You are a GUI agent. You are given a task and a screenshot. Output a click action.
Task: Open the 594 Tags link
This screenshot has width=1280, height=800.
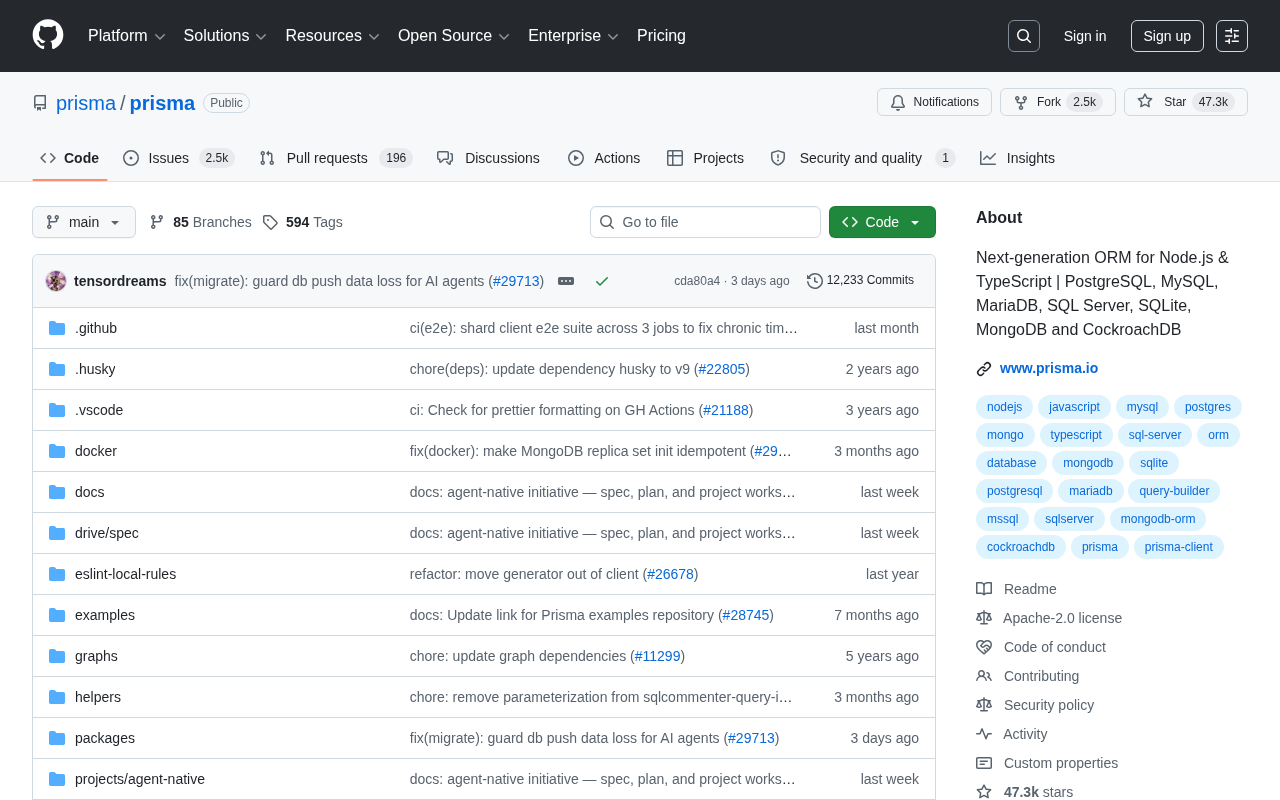(302, 222)
